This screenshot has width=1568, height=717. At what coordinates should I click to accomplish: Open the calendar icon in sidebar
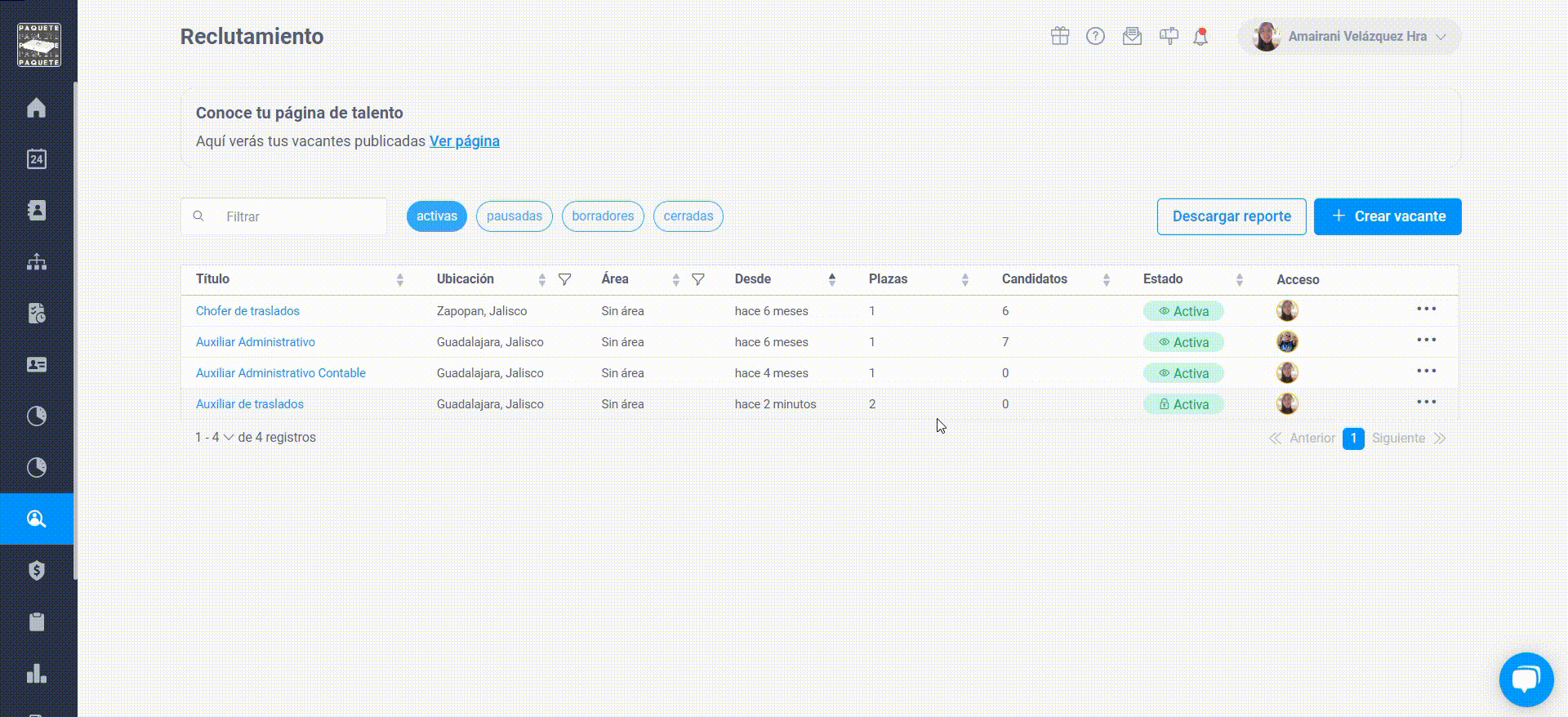(x=36, y=159)
